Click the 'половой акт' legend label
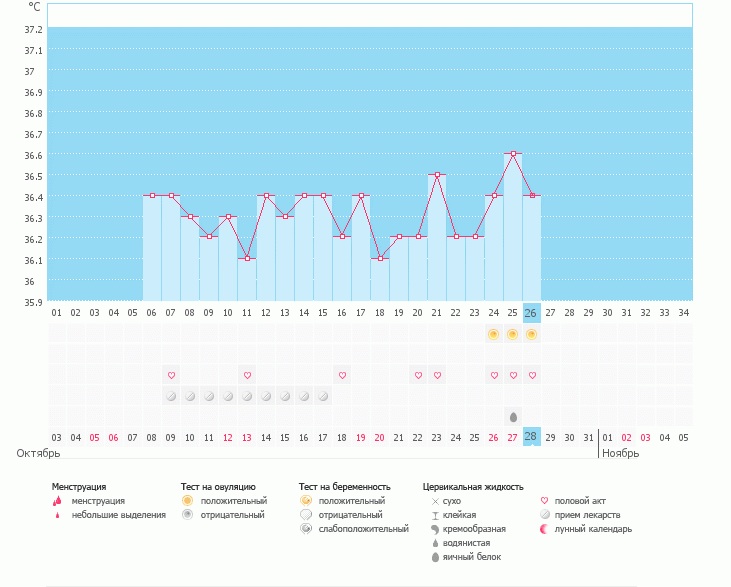The image size is (731, 587). pos(580,501)
